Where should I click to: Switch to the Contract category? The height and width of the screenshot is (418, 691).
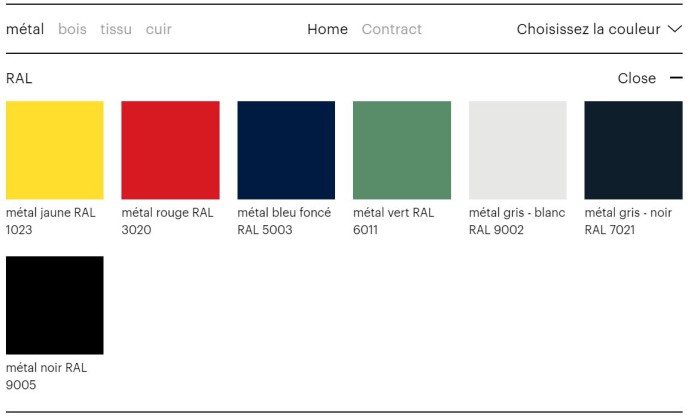[392, 29]
